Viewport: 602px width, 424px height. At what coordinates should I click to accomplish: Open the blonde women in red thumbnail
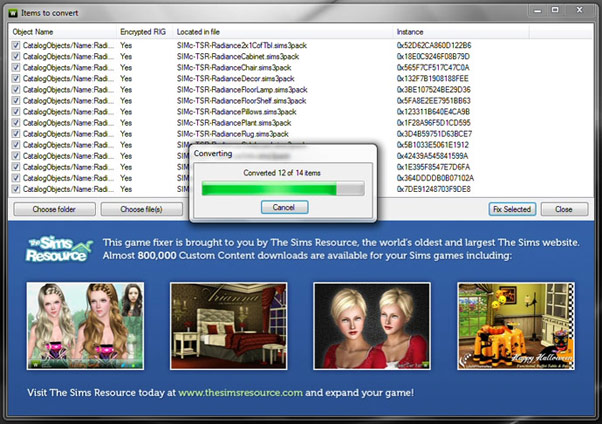point(372,327)
